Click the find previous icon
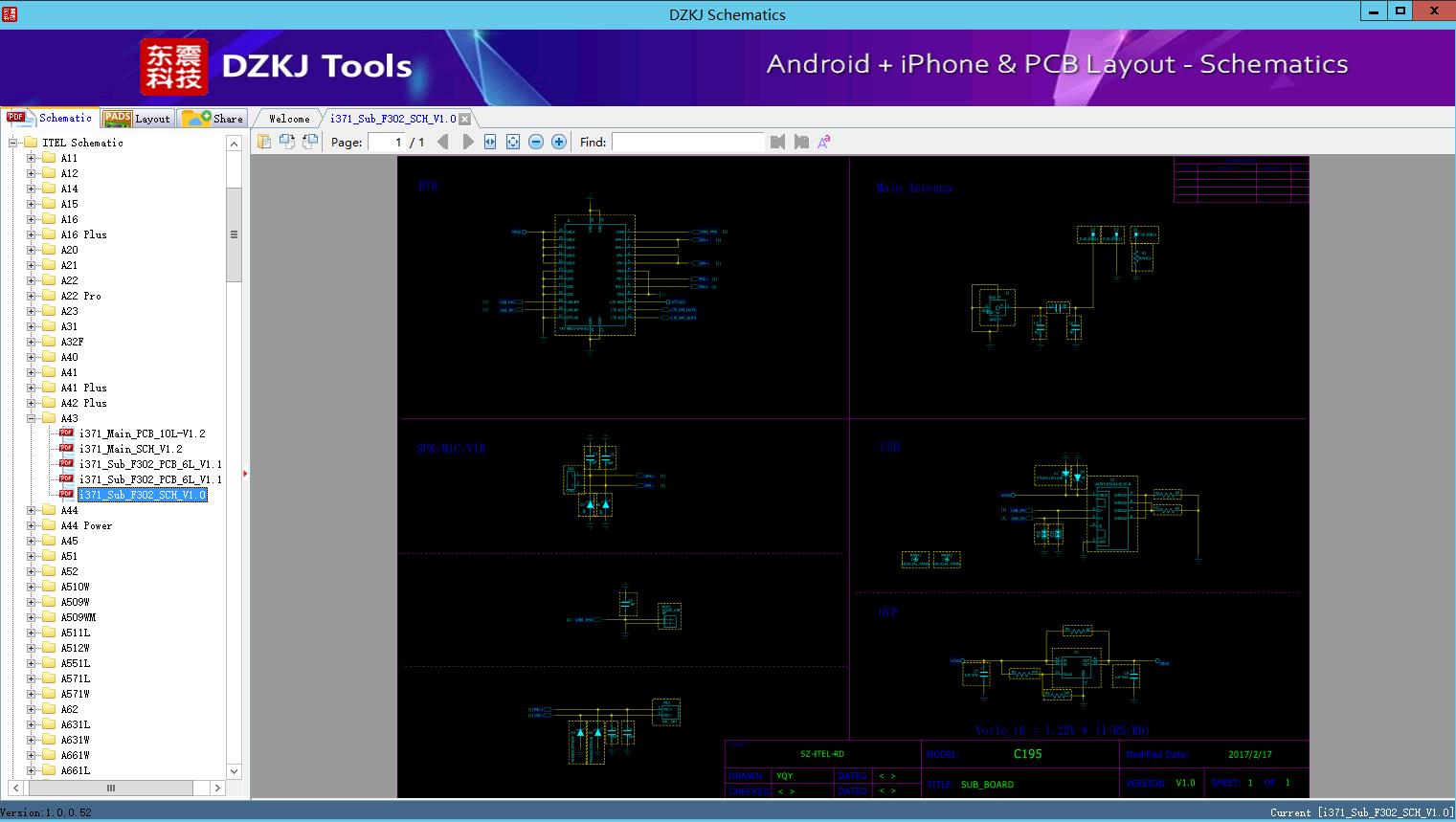The image size is (1456, 822). [777, 142]
